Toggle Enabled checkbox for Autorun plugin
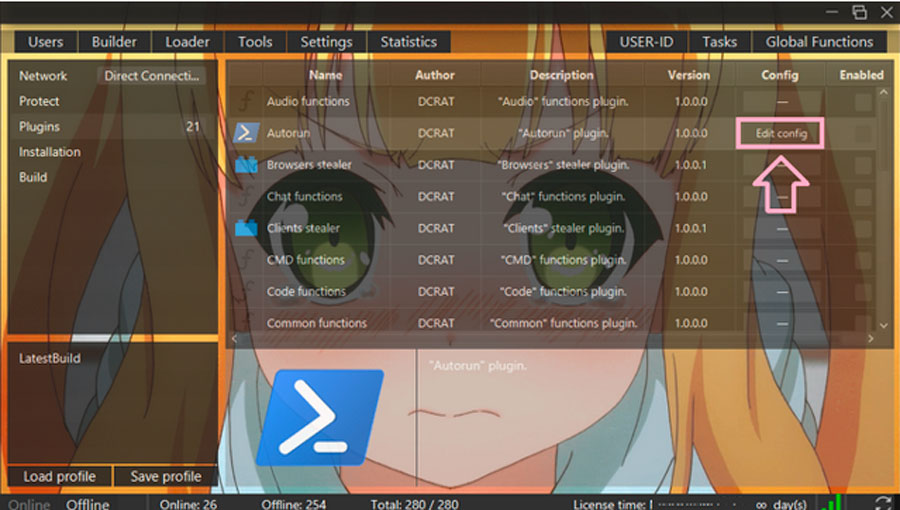 pyautogui.click(x=863, y=134)
